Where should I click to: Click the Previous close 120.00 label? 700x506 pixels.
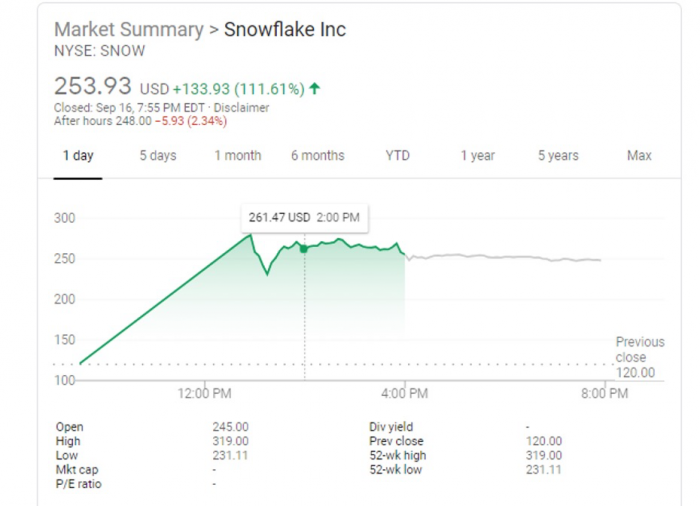[636, 357]
